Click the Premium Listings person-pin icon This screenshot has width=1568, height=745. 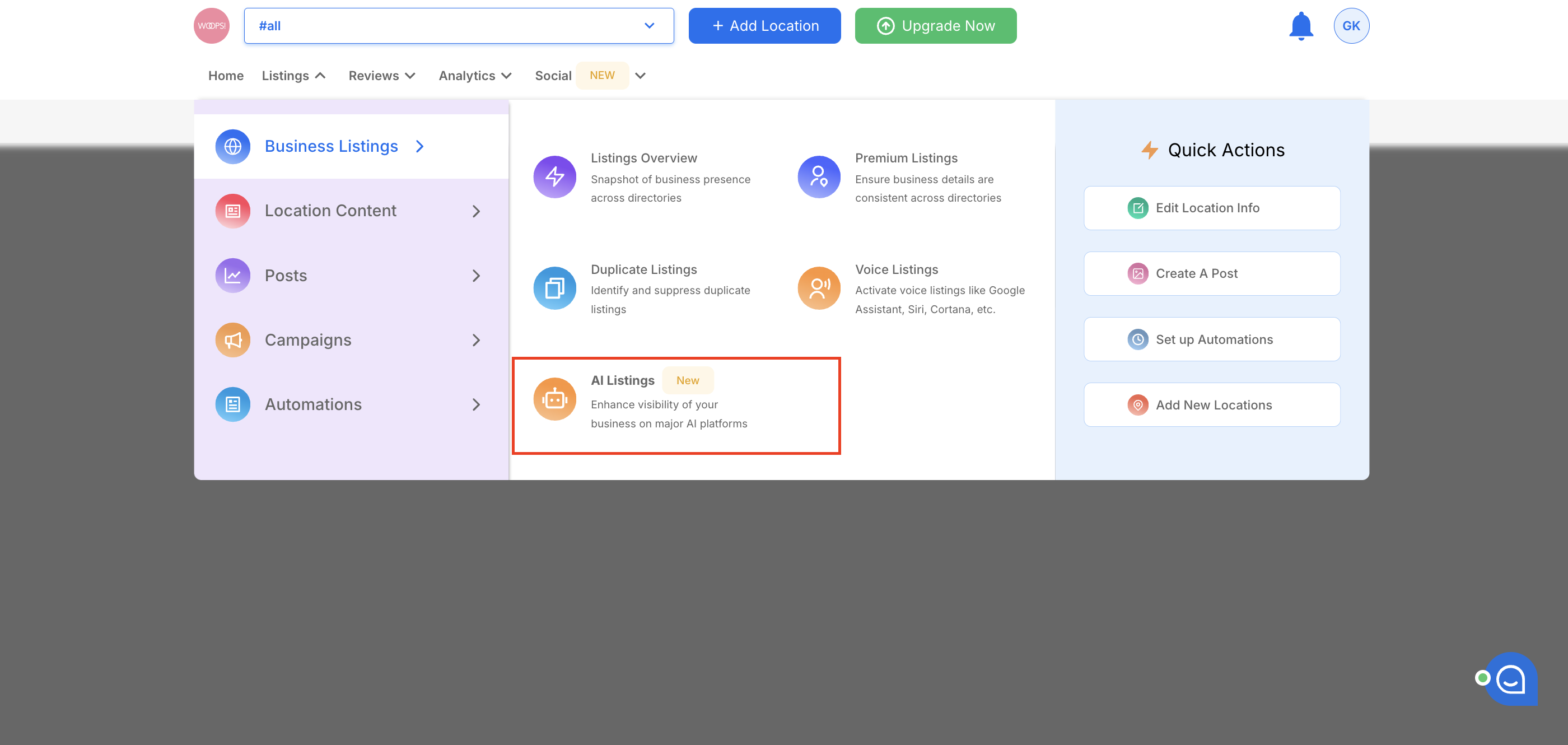(819, 176)
